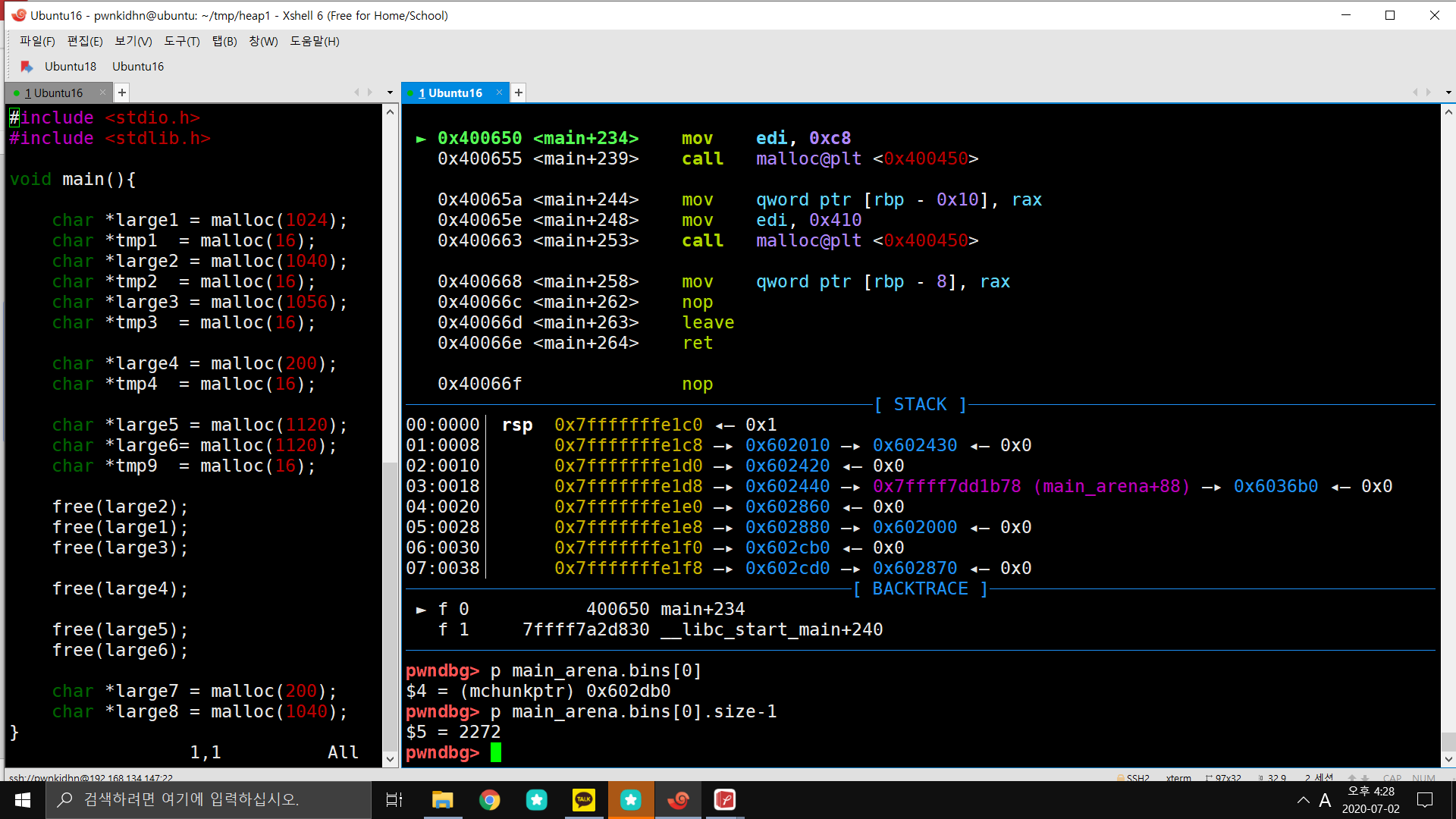Viewport: 1456px width, 819px height.
Task: Click the IME language indicator A
Action: pos(1325,799)
